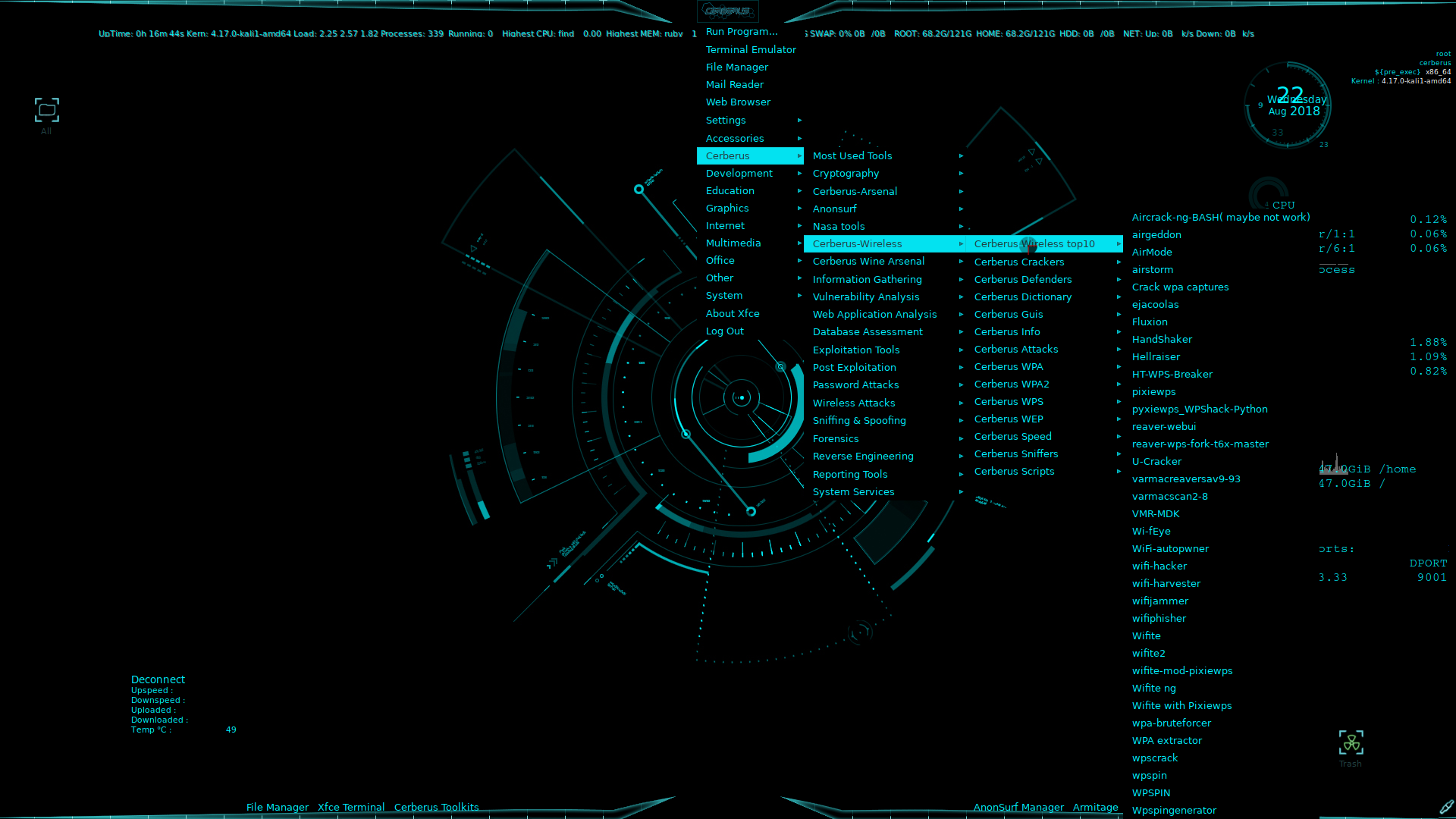Launch airgeddon from the tool list

[x=1156, y=234]
